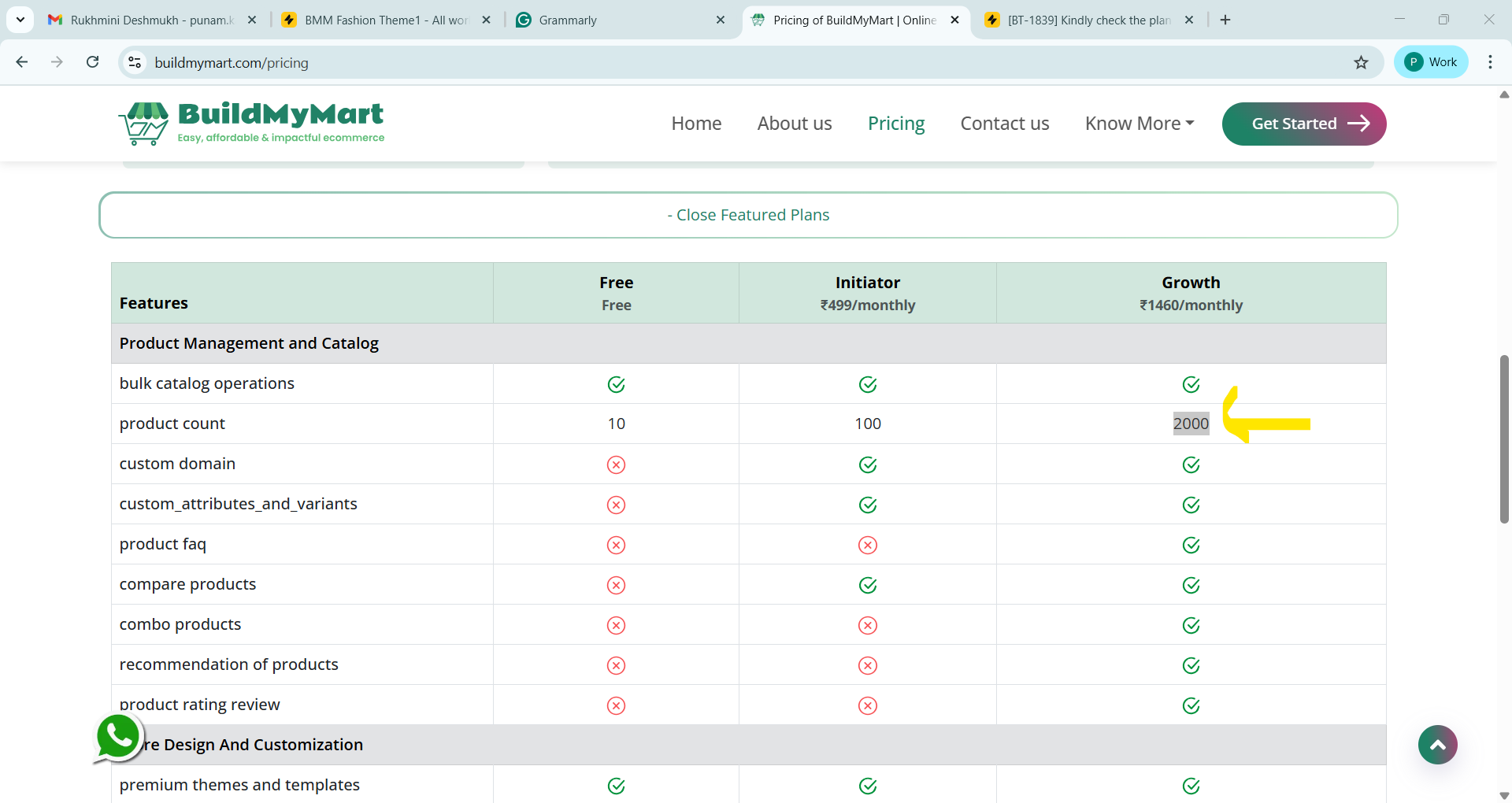Click the Growth check for combo products
Image resolution: width=1512 pixels, height=803 pixels.
tap(1191, 625)
